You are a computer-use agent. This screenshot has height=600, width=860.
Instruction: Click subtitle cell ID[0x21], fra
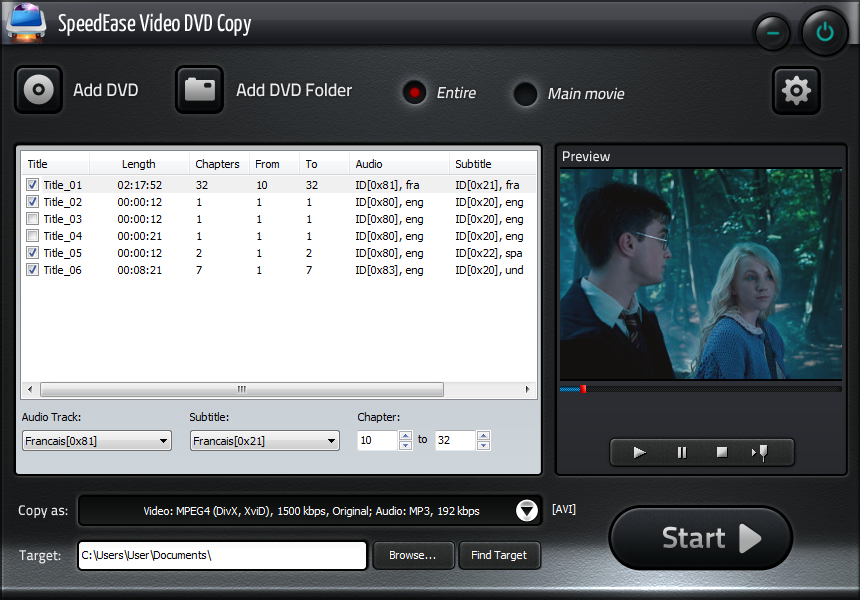coord(487,185)
